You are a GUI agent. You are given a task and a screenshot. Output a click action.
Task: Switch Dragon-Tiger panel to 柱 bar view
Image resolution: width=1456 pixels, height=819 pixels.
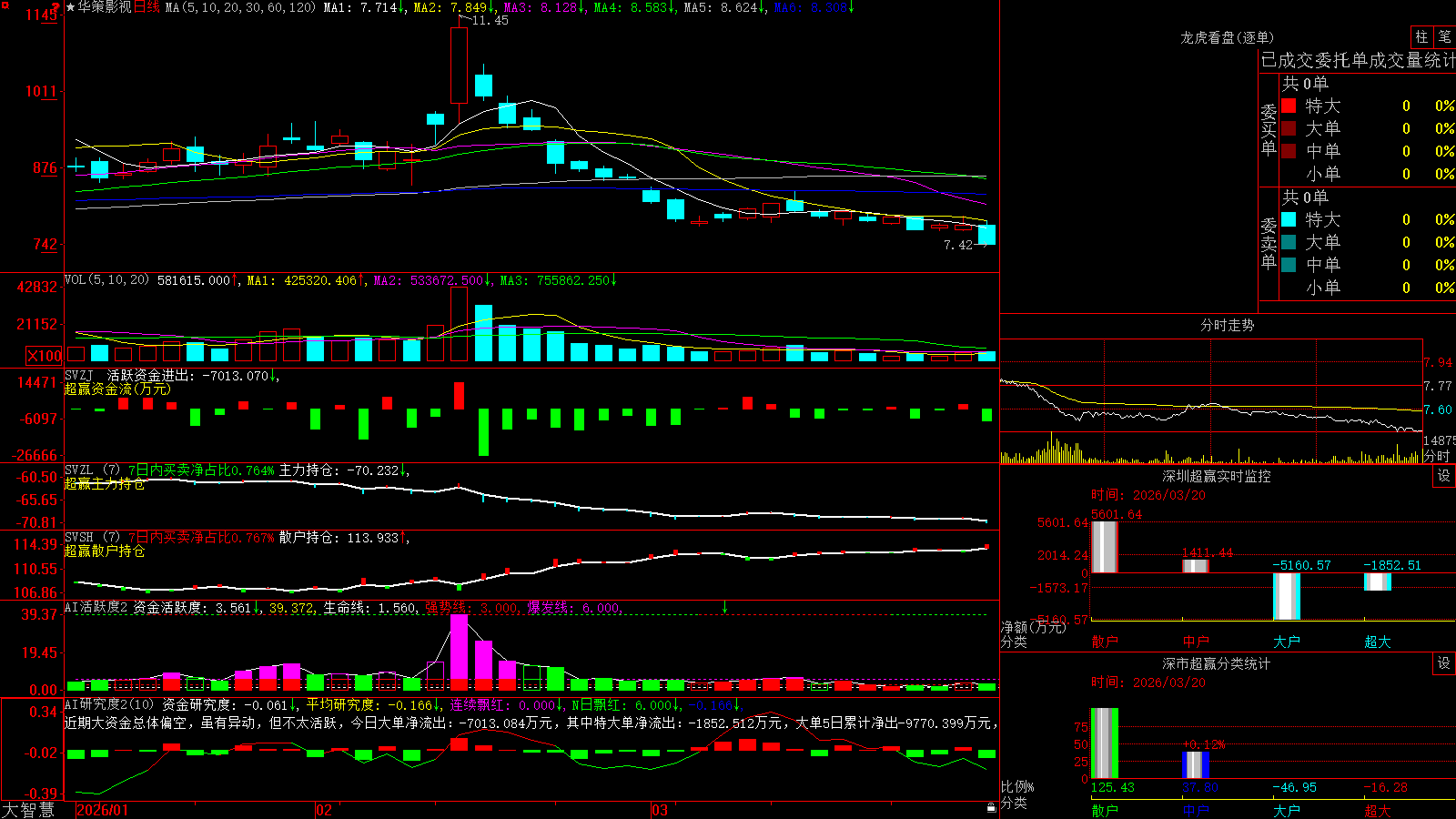1421,37
